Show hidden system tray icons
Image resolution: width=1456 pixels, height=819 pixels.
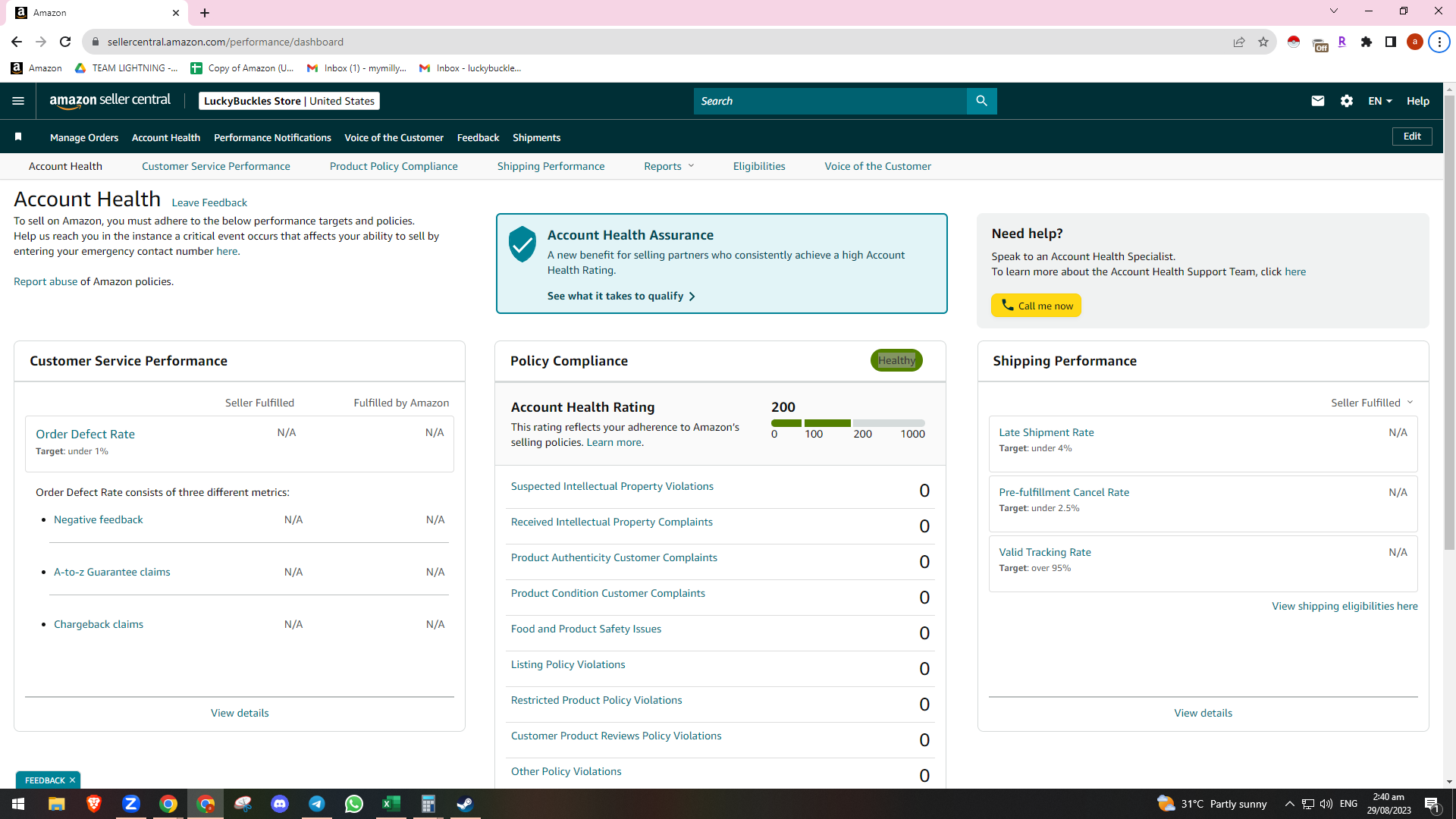point(1289,804)
